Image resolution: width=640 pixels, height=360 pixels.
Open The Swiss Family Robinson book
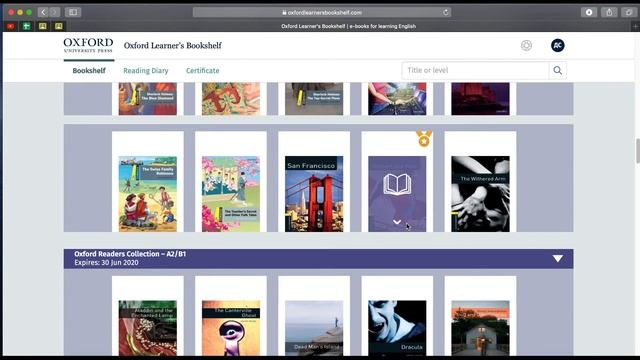coord(148,194)
